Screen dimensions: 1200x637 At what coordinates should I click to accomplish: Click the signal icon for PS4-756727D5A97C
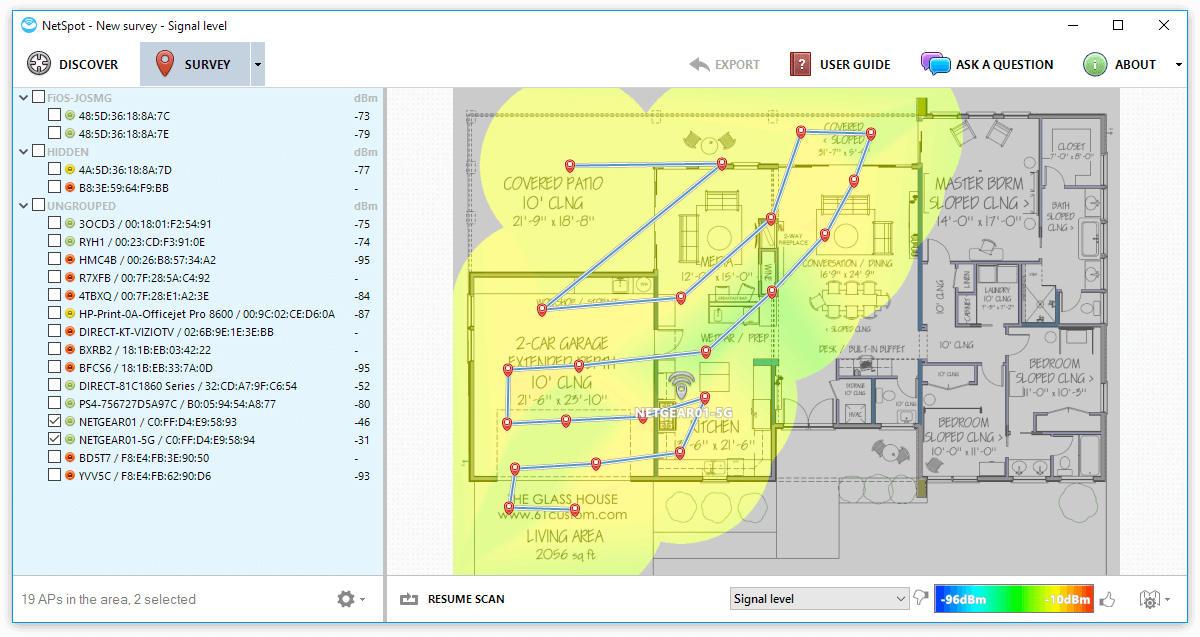pyautogui.click(x=70, y=404)
